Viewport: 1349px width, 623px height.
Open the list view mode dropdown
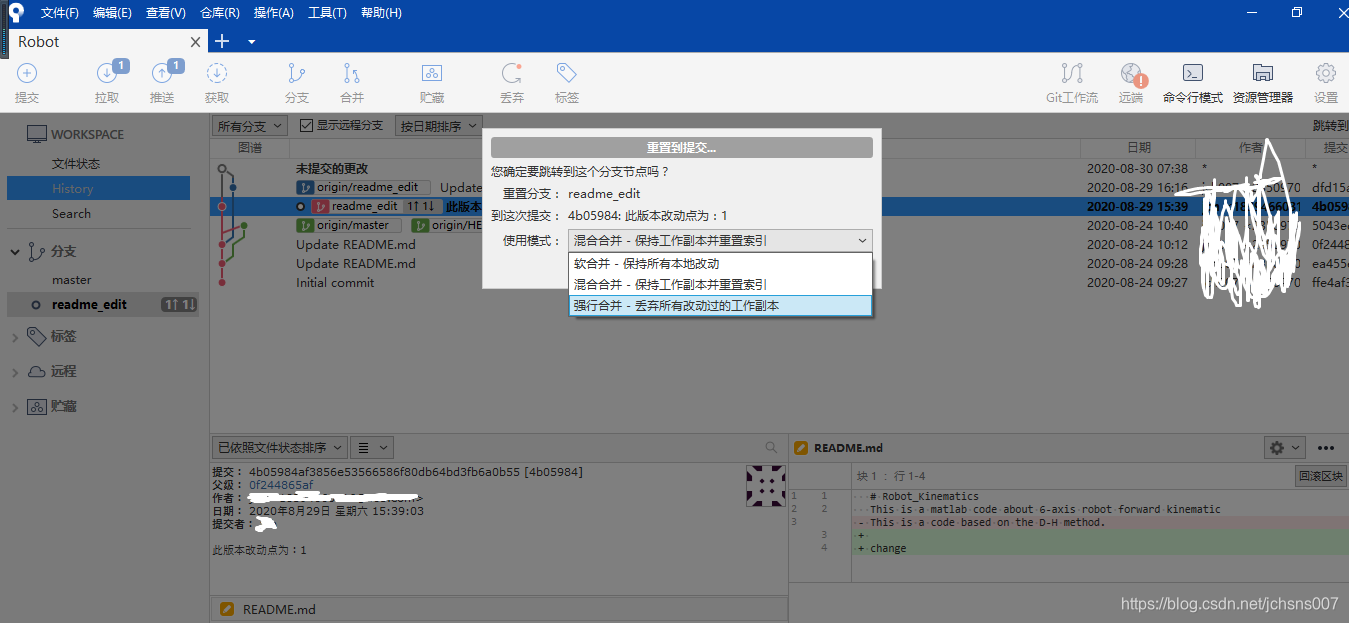(372, 447)
